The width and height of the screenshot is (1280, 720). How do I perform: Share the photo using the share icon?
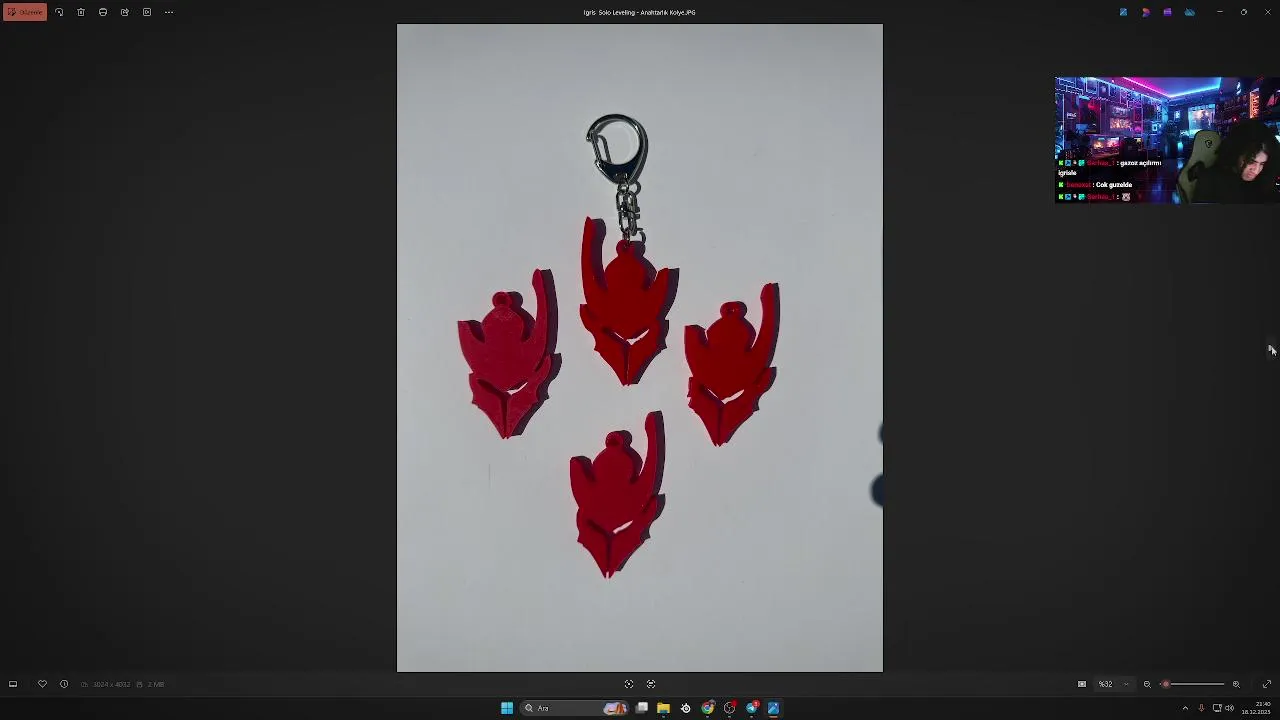click(125, 12)
